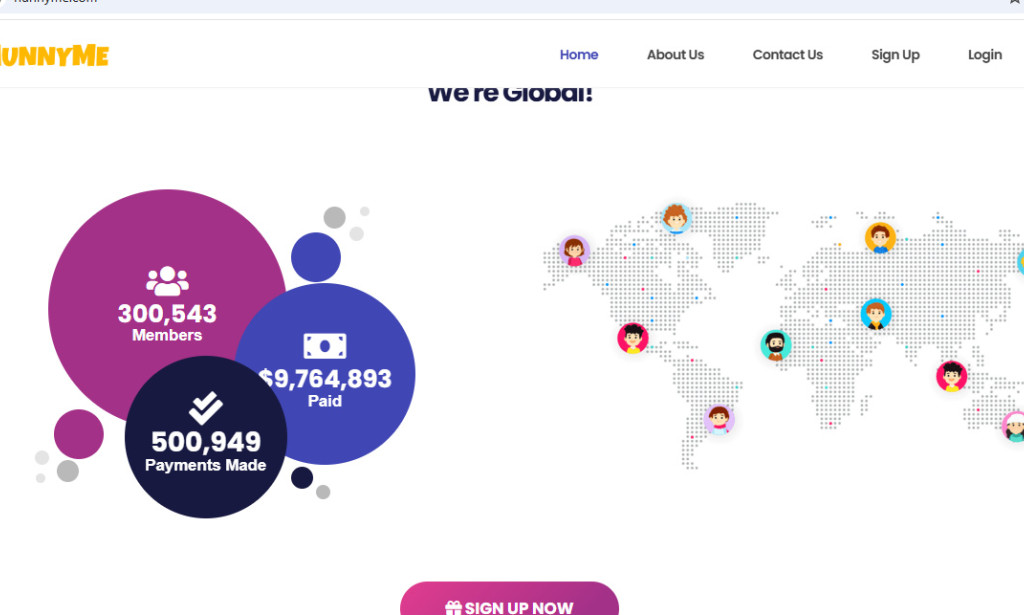
Task: Click the blue avatar over Asia
Action: (x=875, y=317)
